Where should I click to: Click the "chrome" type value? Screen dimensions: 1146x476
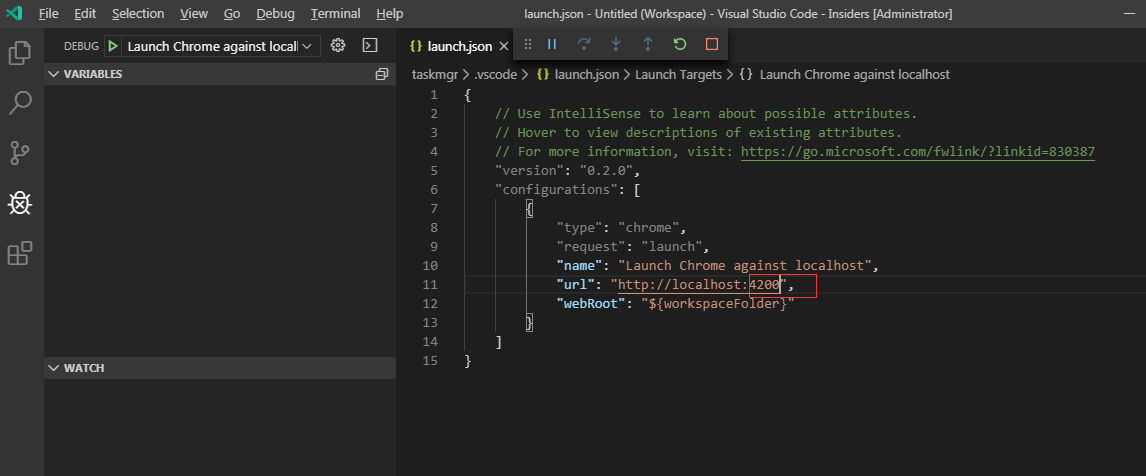click(648, 227)
